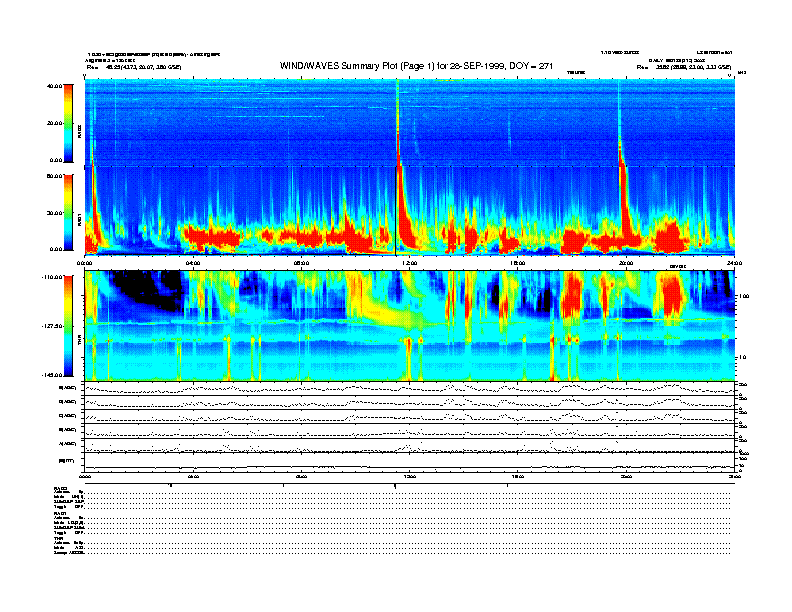This screenshot has width=792, height=612.
Task: Click the -145.00 label on TNR color scale
Action: tap(52, 375)
